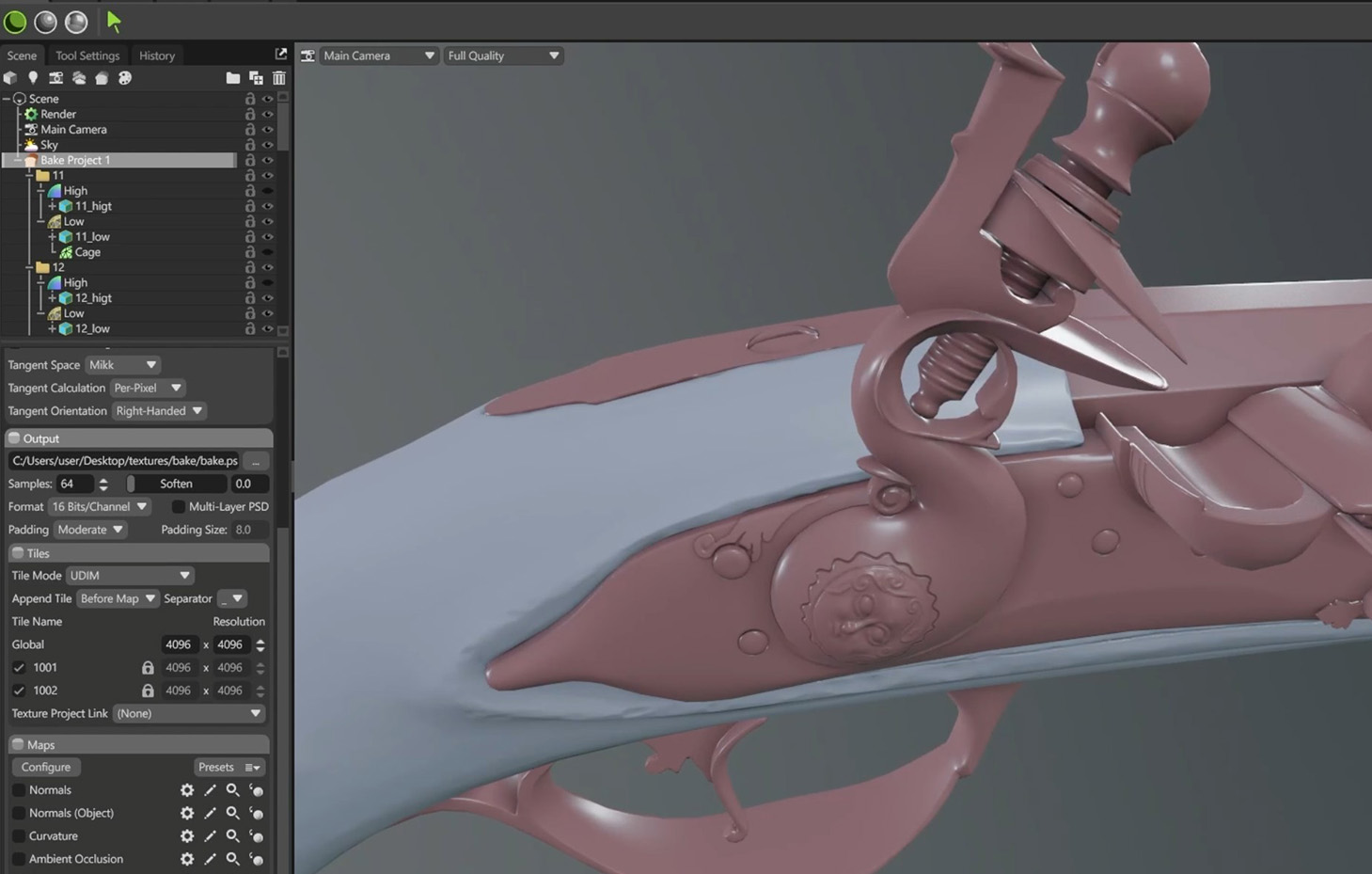Add a new camera object
The image size is (1372, 874).
click(x=55, y=78)
